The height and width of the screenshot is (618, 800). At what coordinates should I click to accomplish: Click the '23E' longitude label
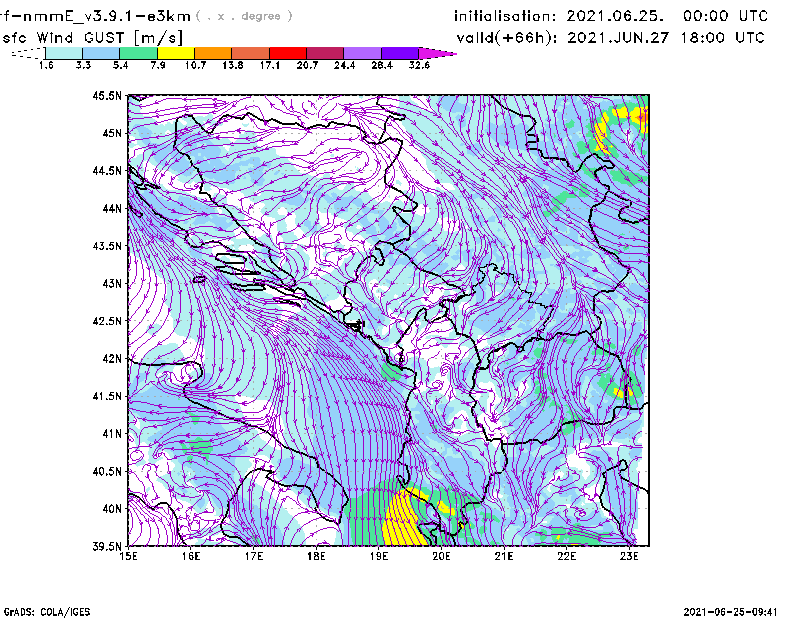pos(629,556)
